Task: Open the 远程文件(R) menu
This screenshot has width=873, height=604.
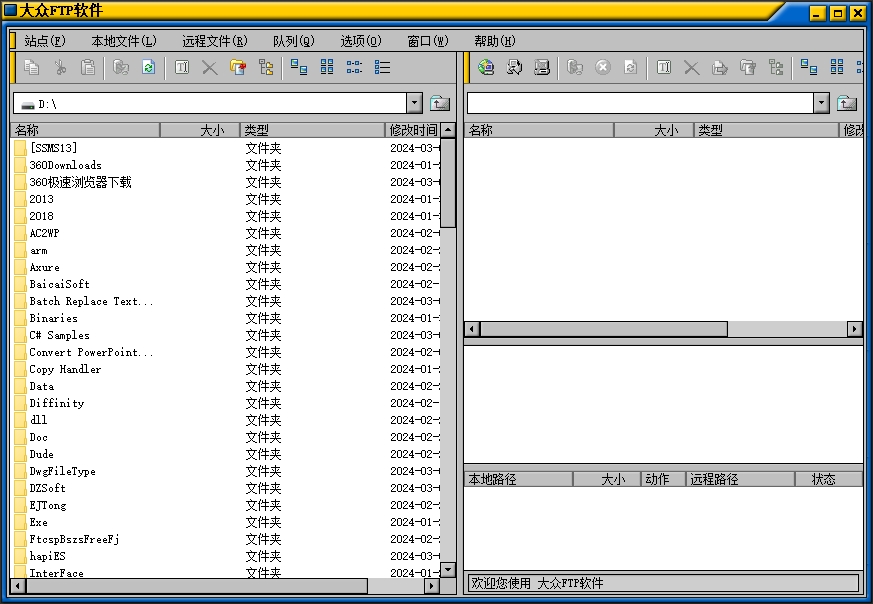Action: 215,41
